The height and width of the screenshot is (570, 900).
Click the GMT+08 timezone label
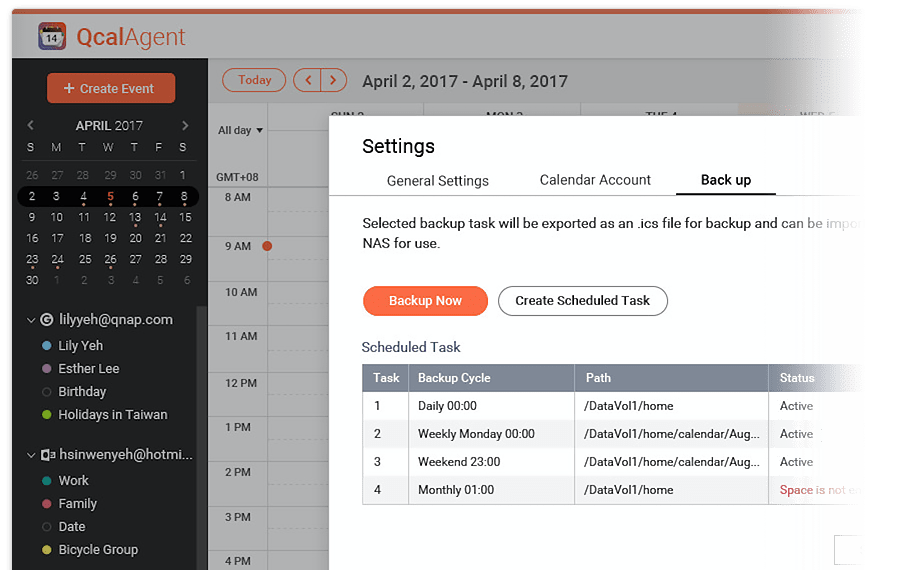pyautogui.click(x=237, y=177)
